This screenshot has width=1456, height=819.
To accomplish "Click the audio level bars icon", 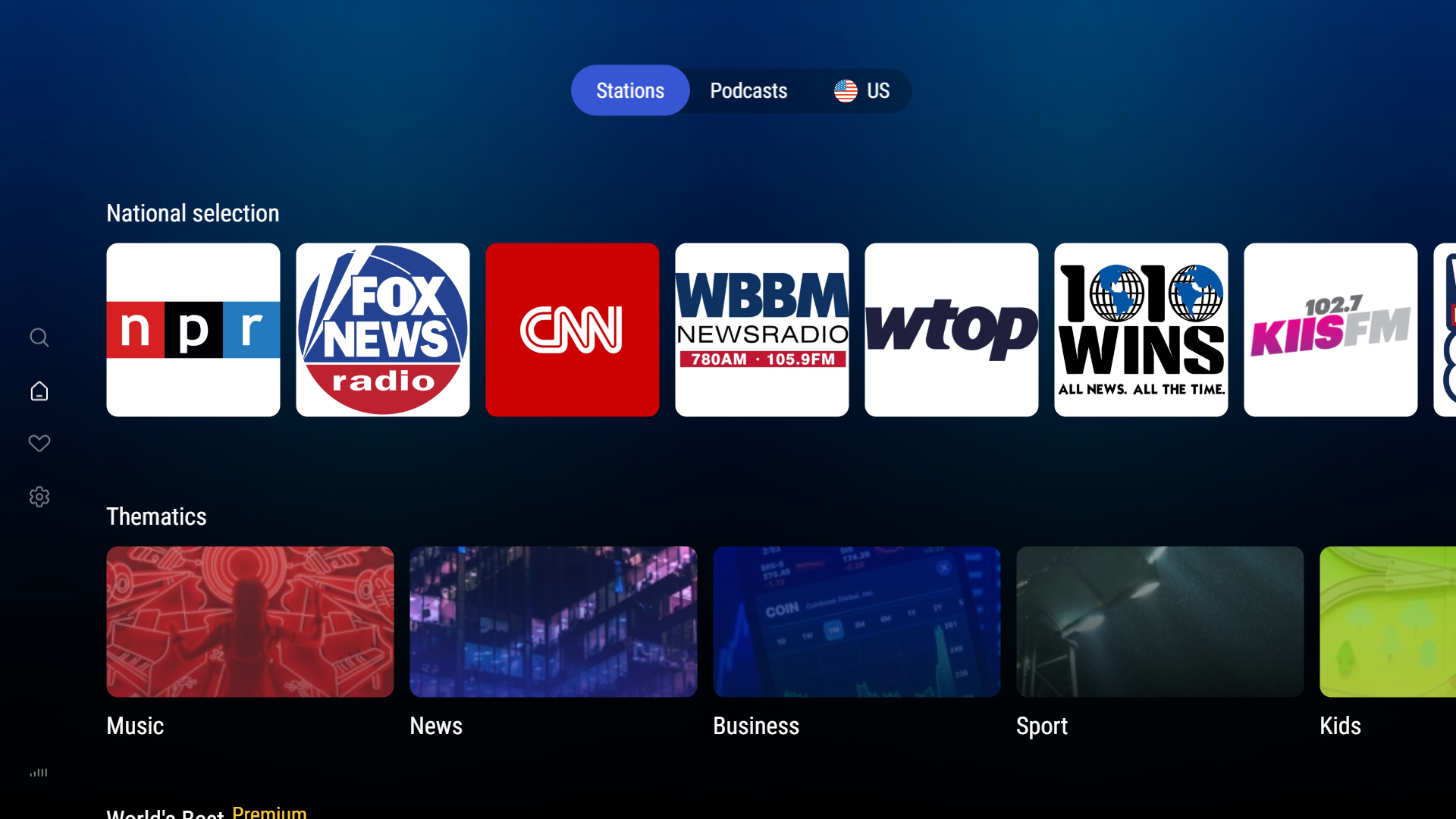I will coord(39,773).
